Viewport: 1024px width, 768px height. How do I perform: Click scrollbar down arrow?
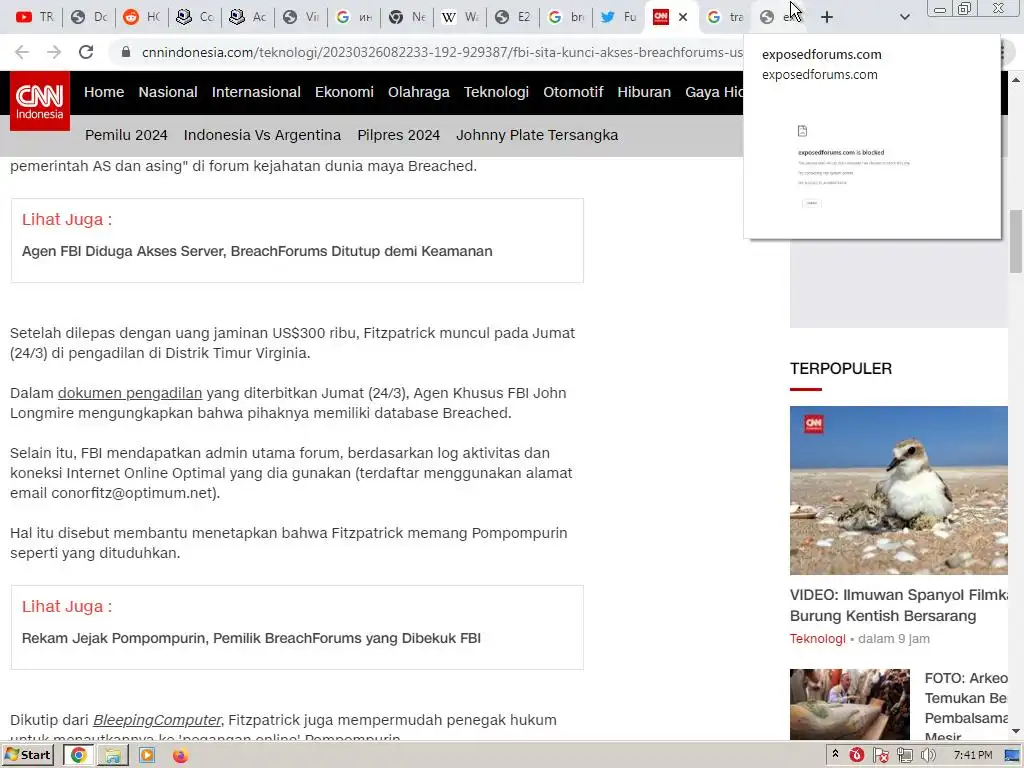[1016, 731]
